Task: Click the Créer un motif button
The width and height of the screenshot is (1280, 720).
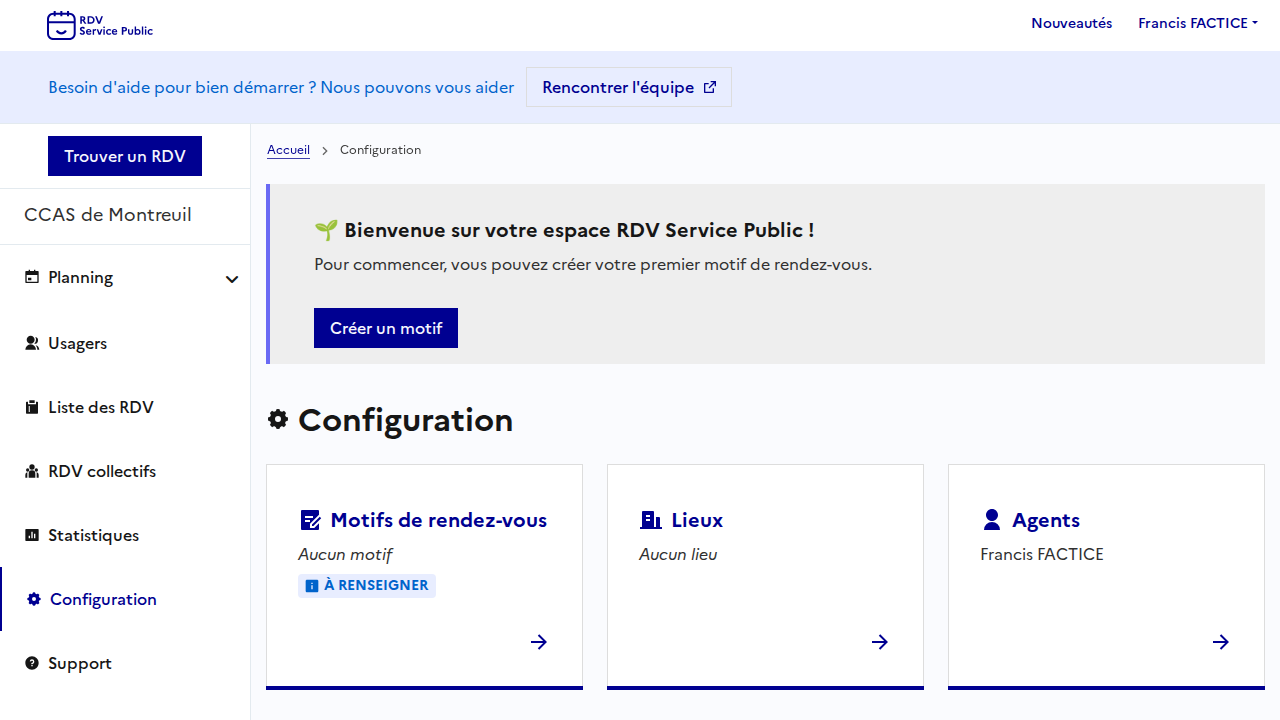Action: [386, 328]
